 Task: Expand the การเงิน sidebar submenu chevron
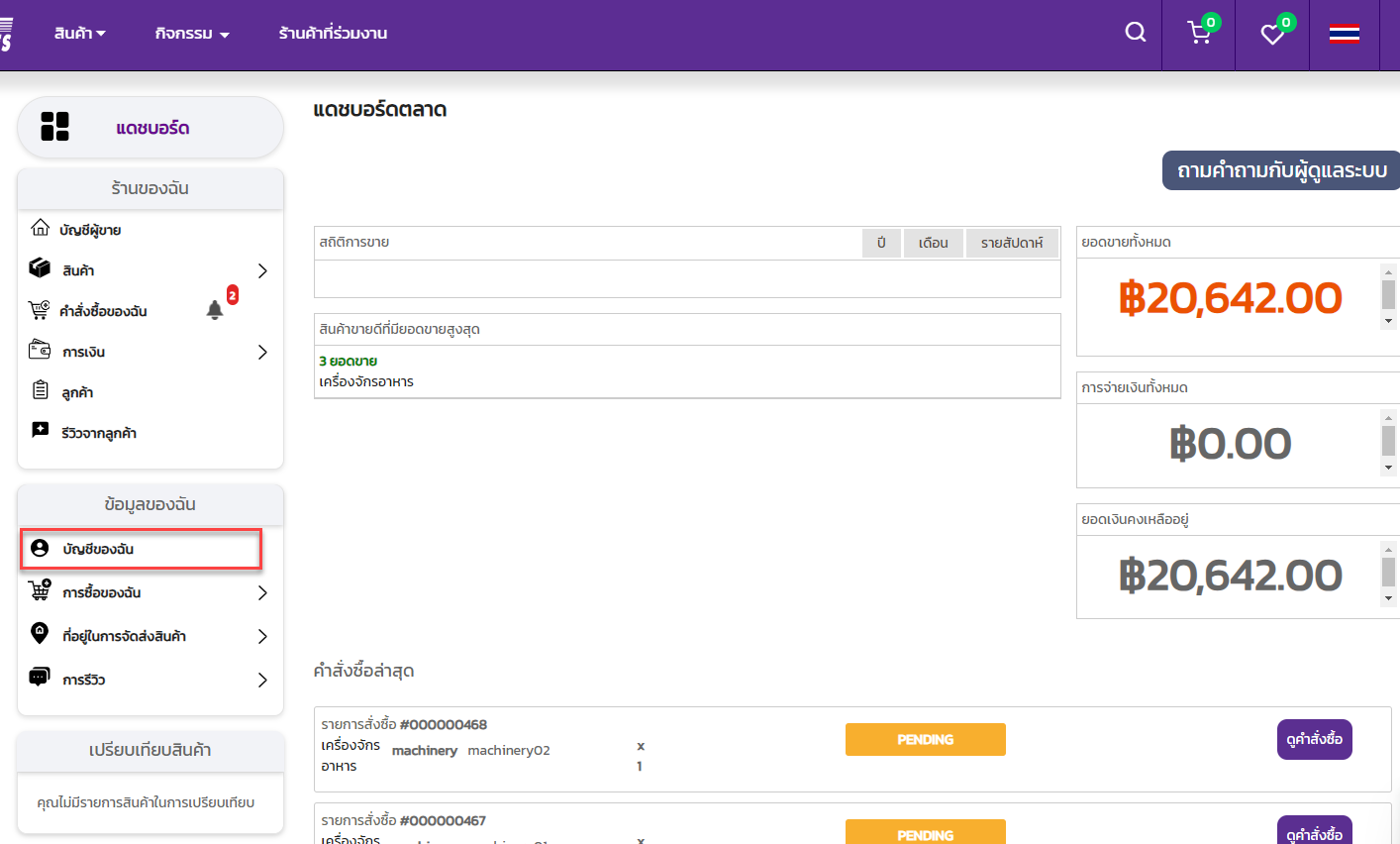pyautogui.click(x=262, y=352)
